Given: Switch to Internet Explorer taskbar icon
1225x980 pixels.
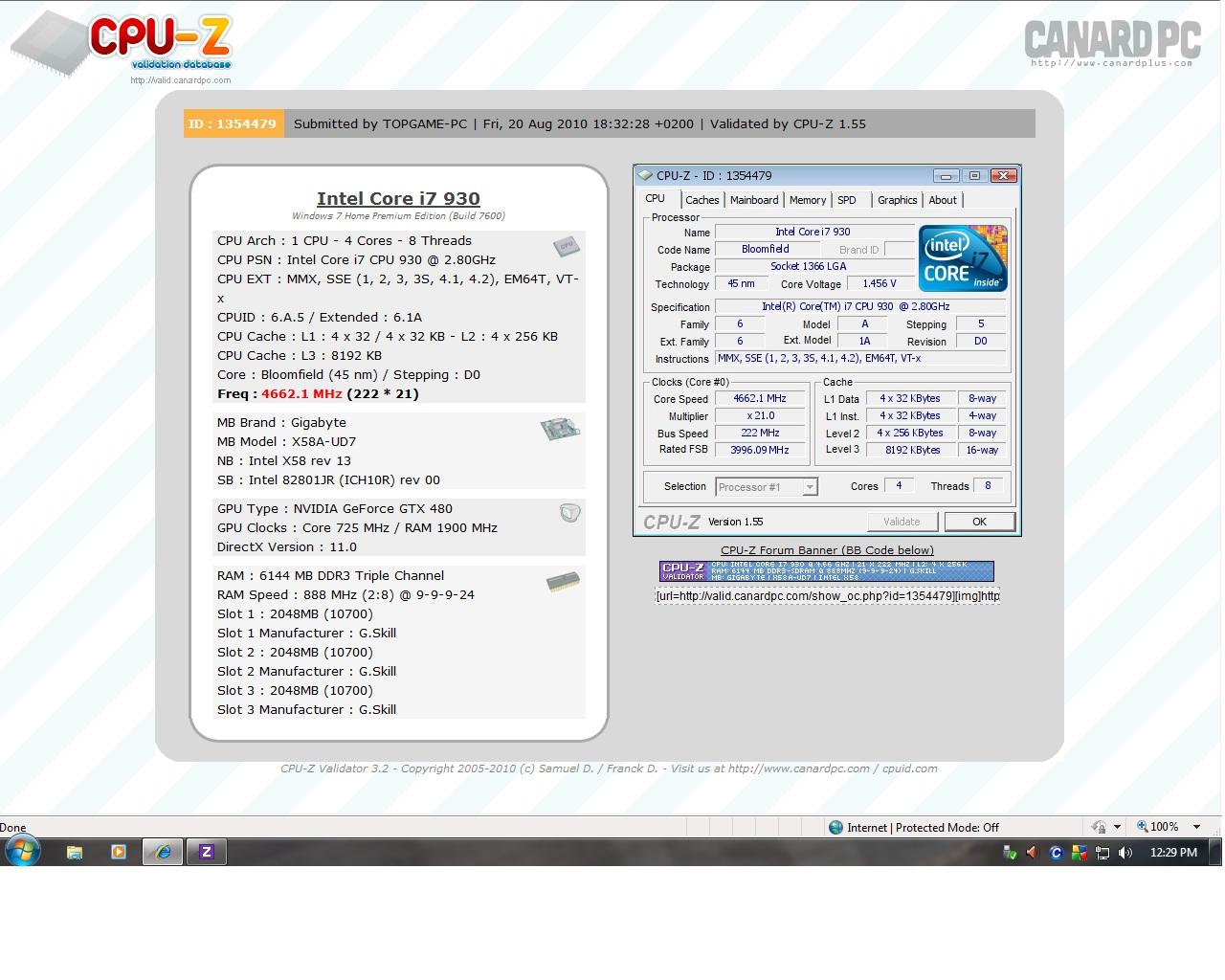Looking at the screenshot, I should [163, 852].
